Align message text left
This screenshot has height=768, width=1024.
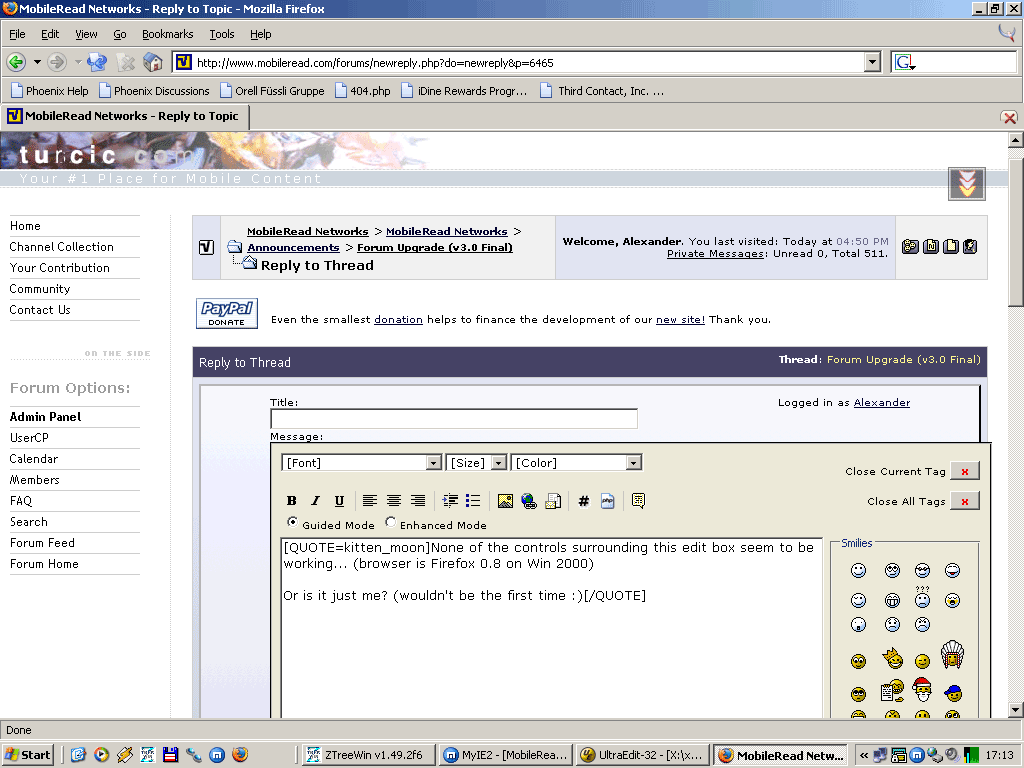370,501
